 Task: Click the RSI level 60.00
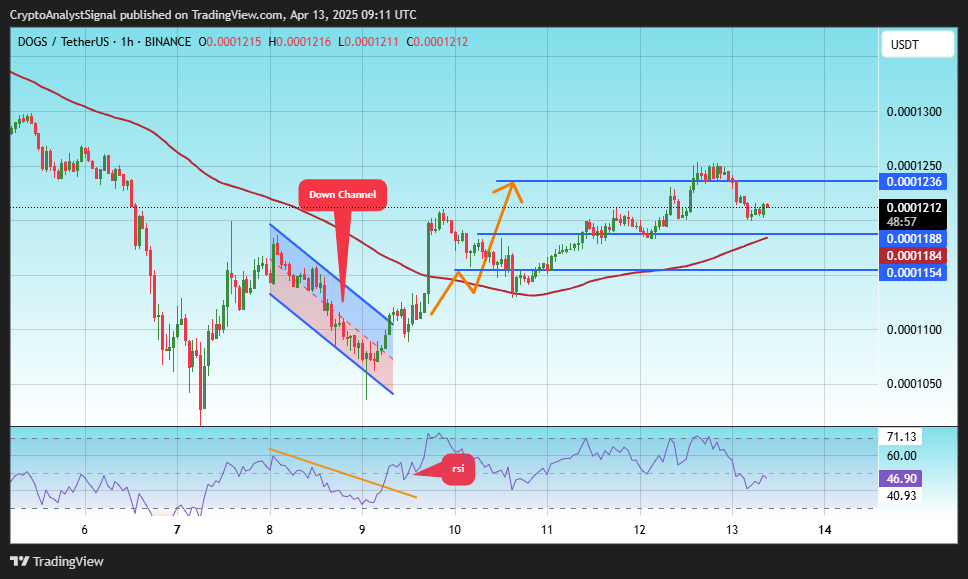(x=901, y=456)
